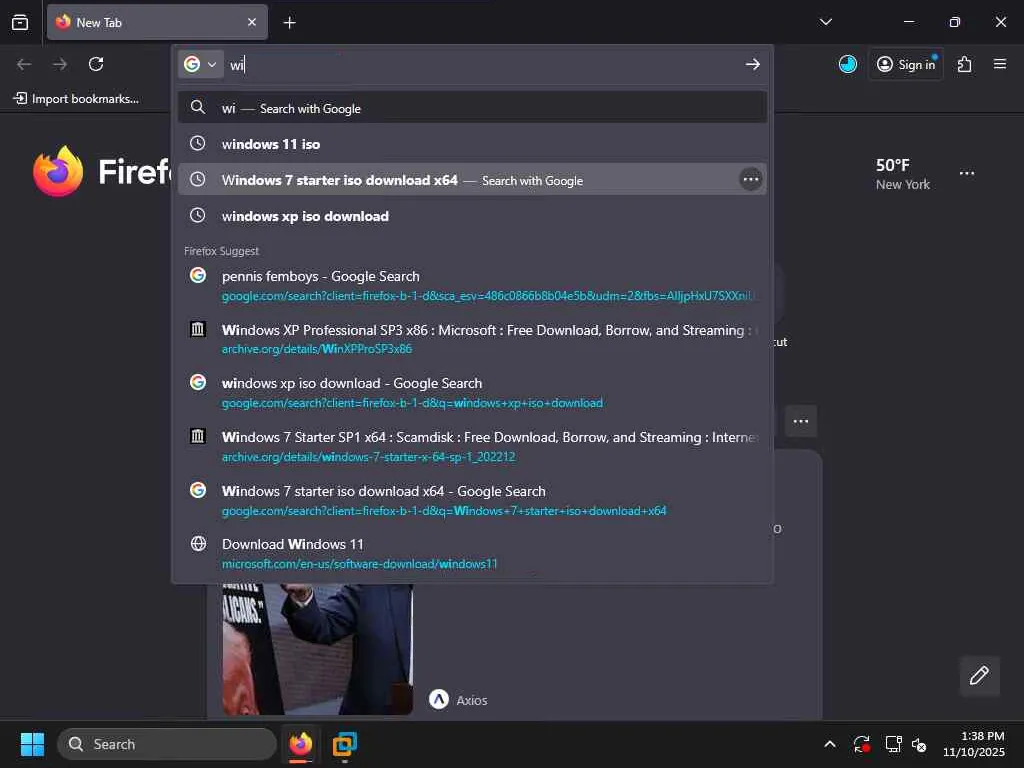Click the sync status tray icon
The image size is (1024, 768).
[x=861, y=744]
